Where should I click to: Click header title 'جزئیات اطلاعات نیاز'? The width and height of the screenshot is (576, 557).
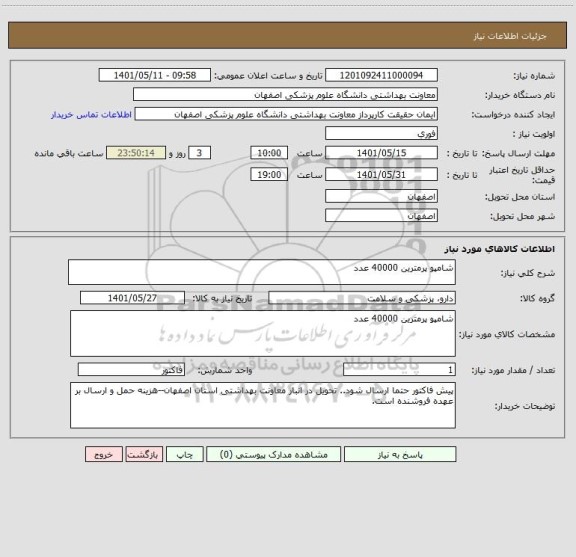click(510, 36)
